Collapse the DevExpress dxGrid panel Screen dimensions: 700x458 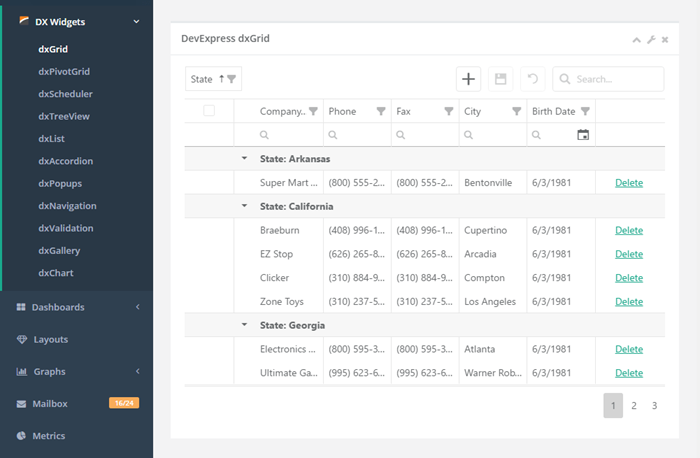pyautogui.click(x=637, y=40)
